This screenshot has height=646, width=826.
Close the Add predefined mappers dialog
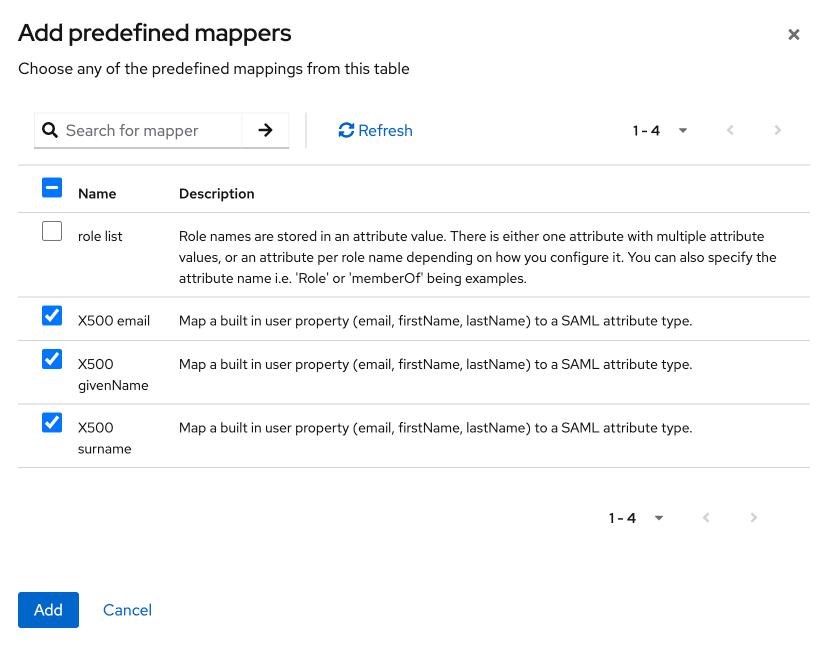click(794, 34)
